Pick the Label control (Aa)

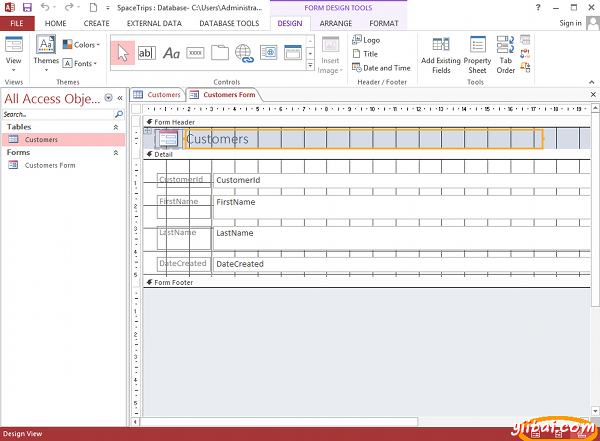(171, 53)
